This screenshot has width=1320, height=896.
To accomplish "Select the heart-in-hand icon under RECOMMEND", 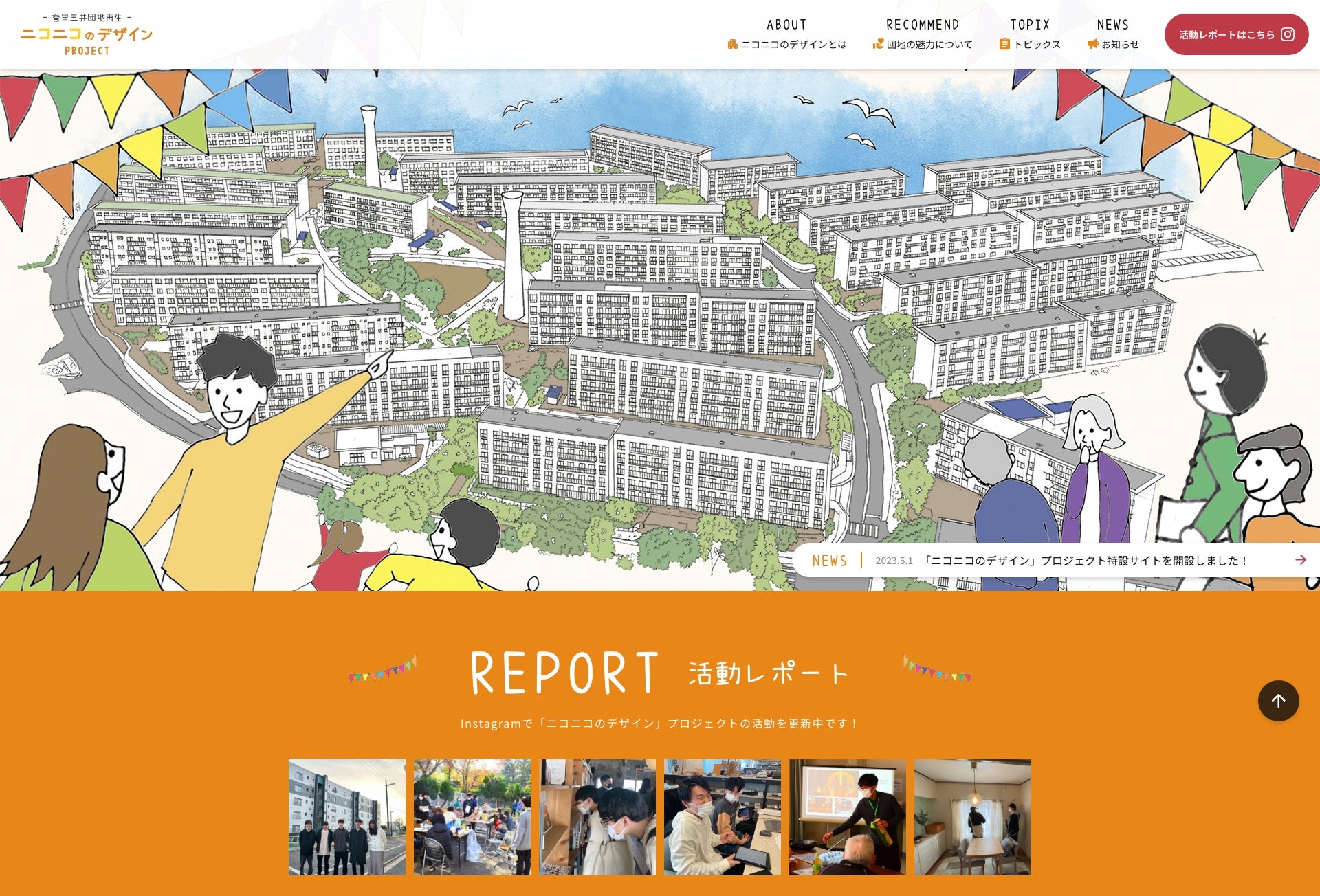I will tap(878, 43).
